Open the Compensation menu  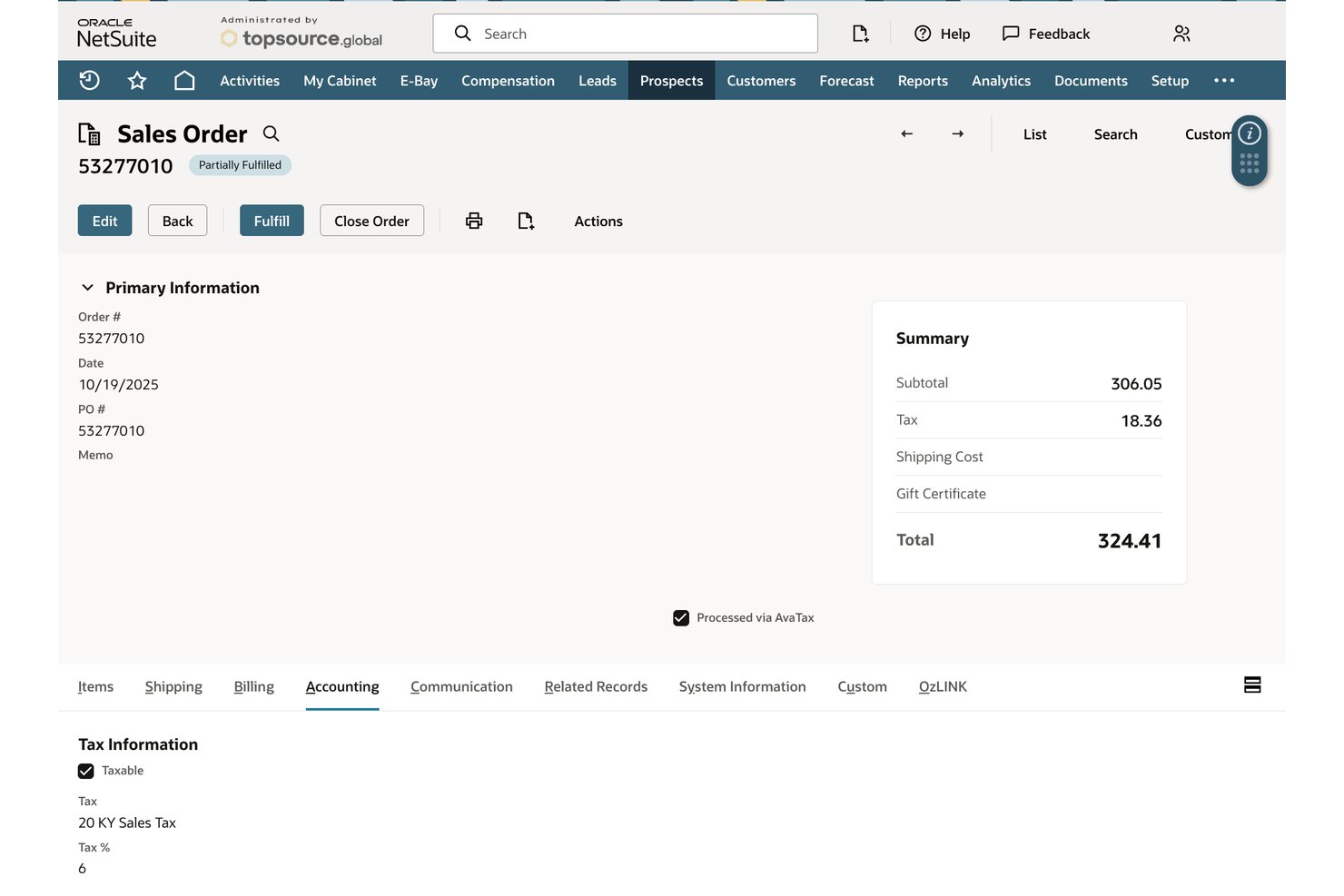508,81
